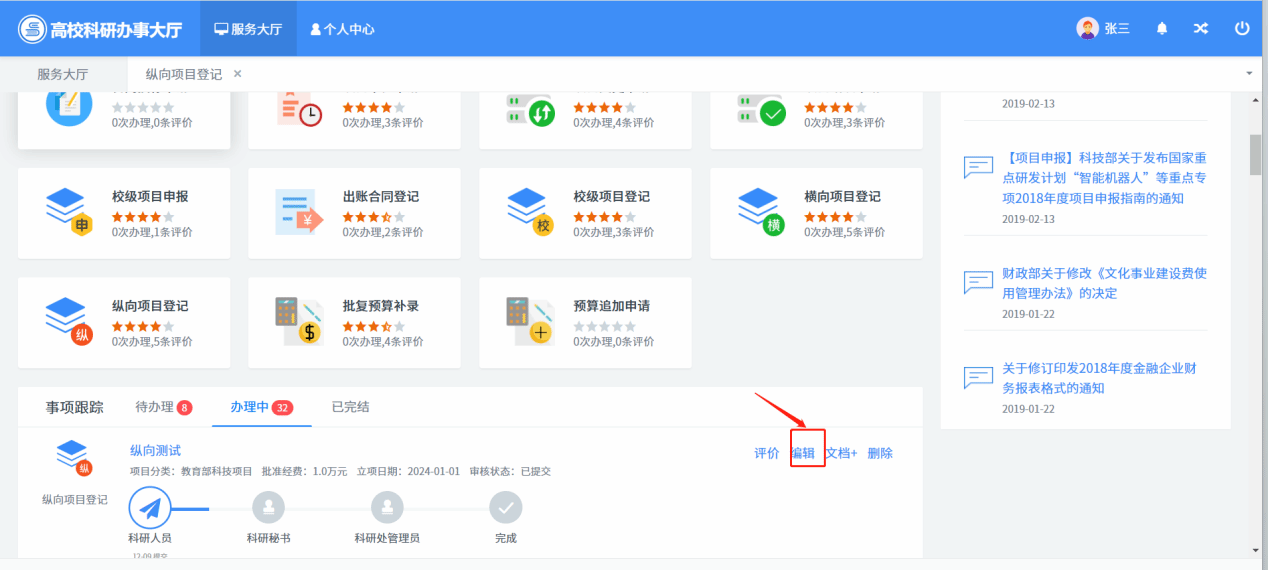Select the 已完结 tab

pyautogui.click(x=350, y=407)
